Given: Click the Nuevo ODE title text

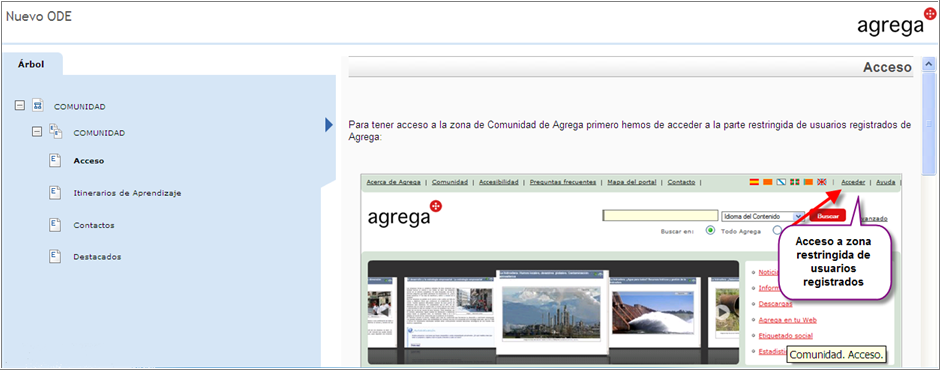Looking at the screenshot, I should point(38,17).
